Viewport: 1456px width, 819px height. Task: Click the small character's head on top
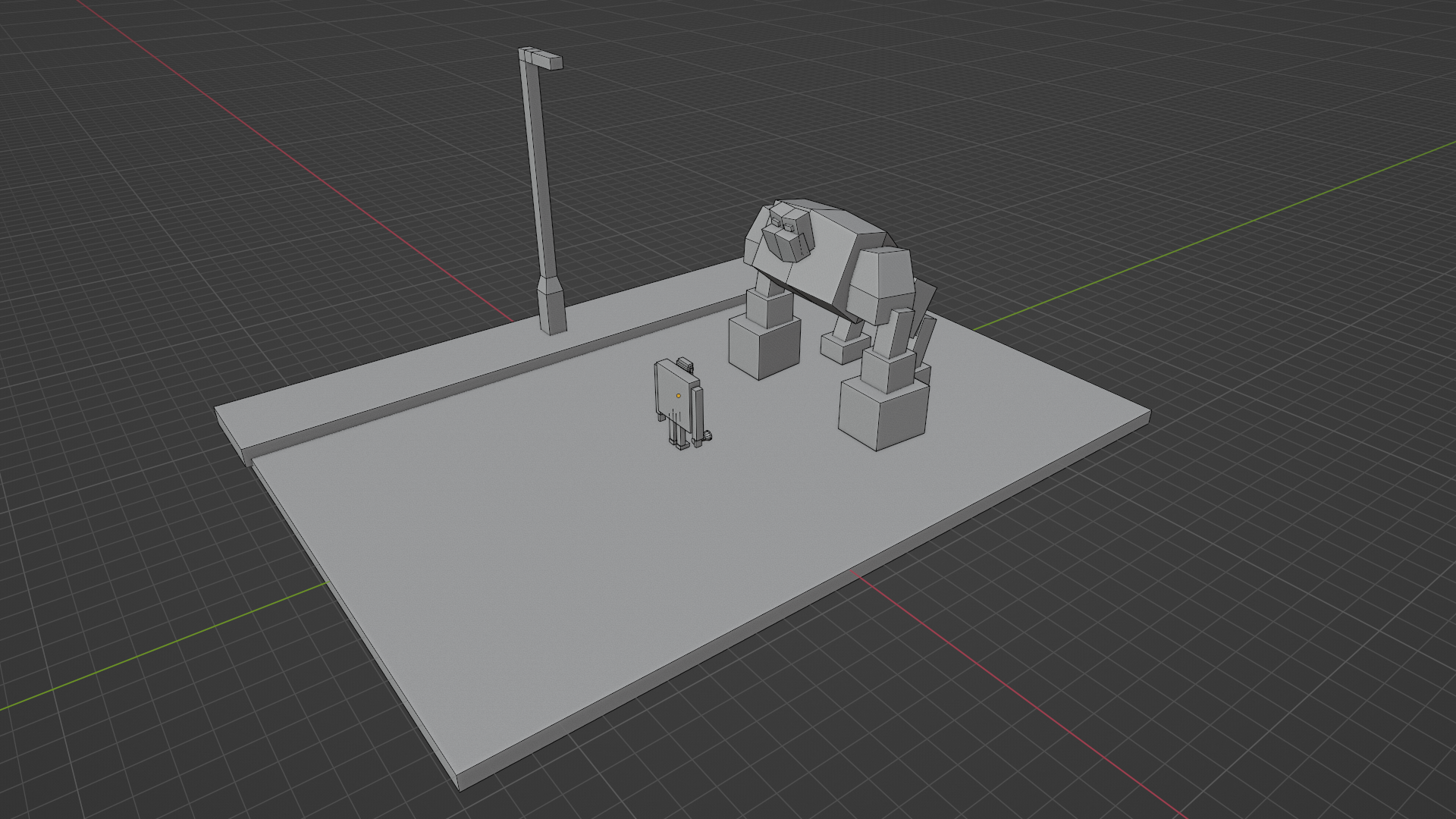[x=686, y=363]
